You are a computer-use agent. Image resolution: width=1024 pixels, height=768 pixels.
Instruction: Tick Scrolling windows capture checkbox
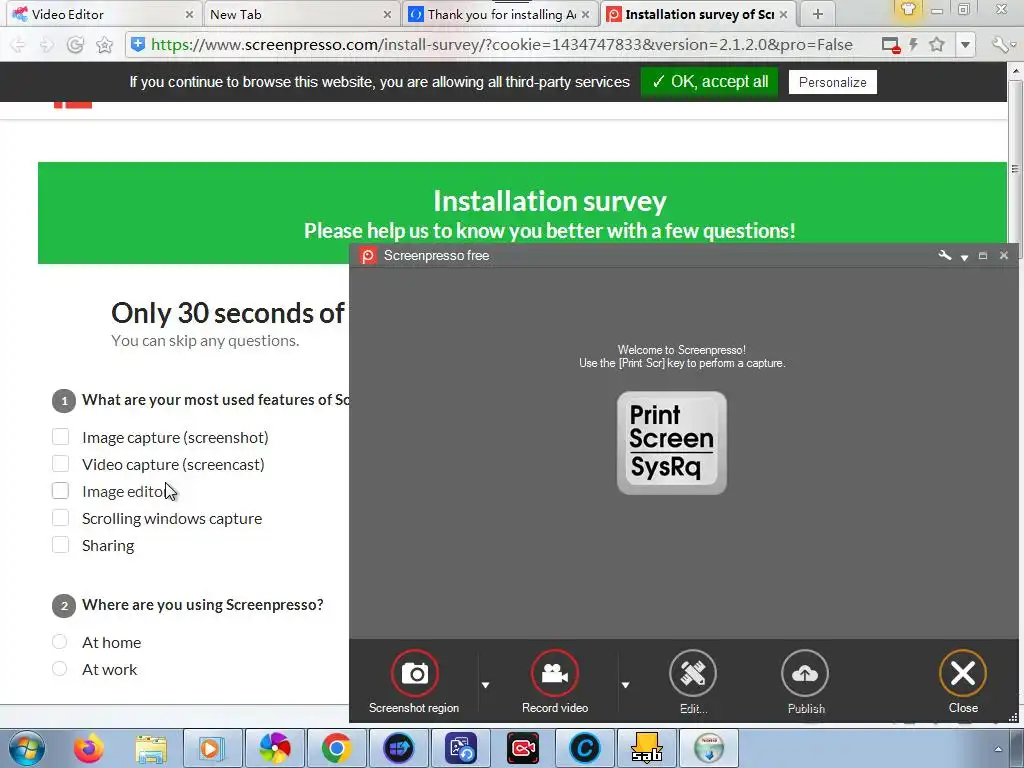click(x=60, y=518)
